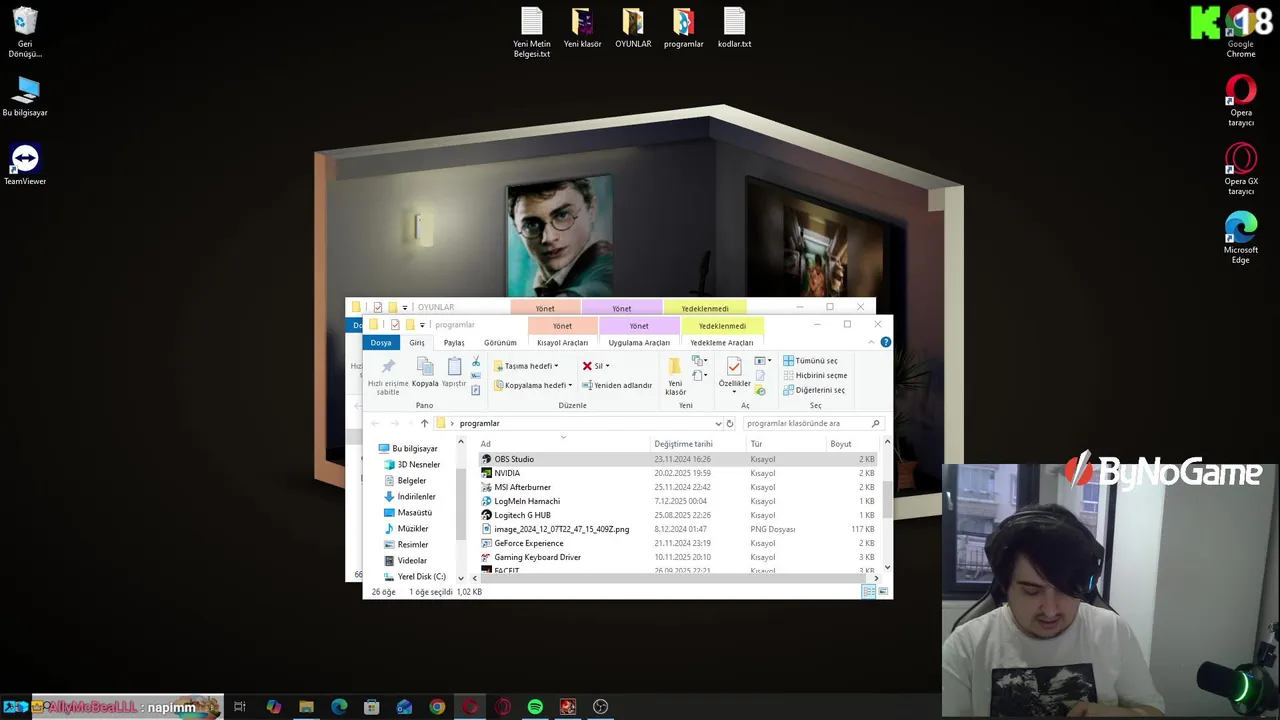Open the Dosya menu

point(381,342)
